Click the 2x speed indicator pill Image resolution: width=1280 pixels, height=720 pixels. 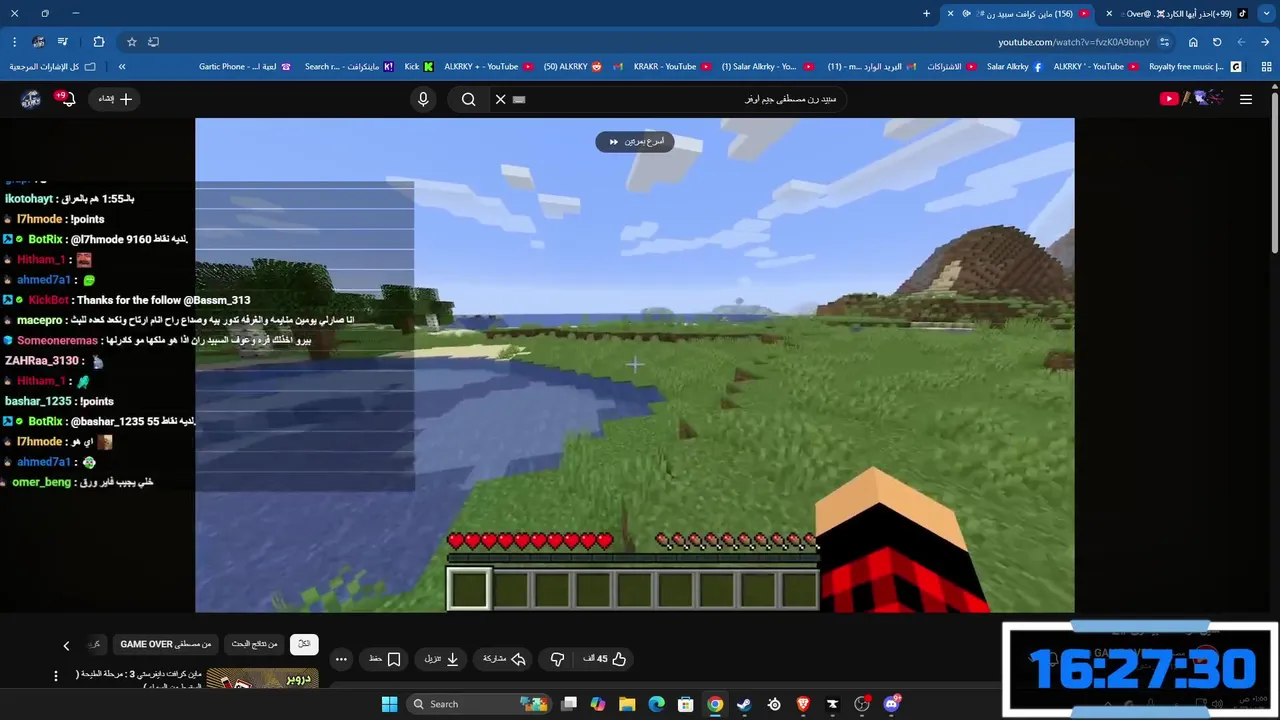(x=635, y=142)
